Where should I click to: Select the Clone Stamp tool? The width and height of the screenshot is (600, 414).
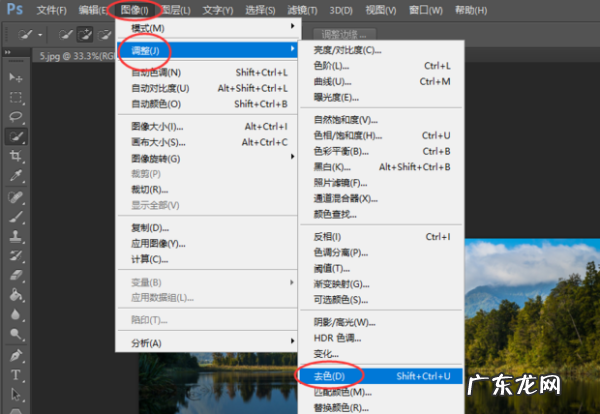click(x=16, y=236)
